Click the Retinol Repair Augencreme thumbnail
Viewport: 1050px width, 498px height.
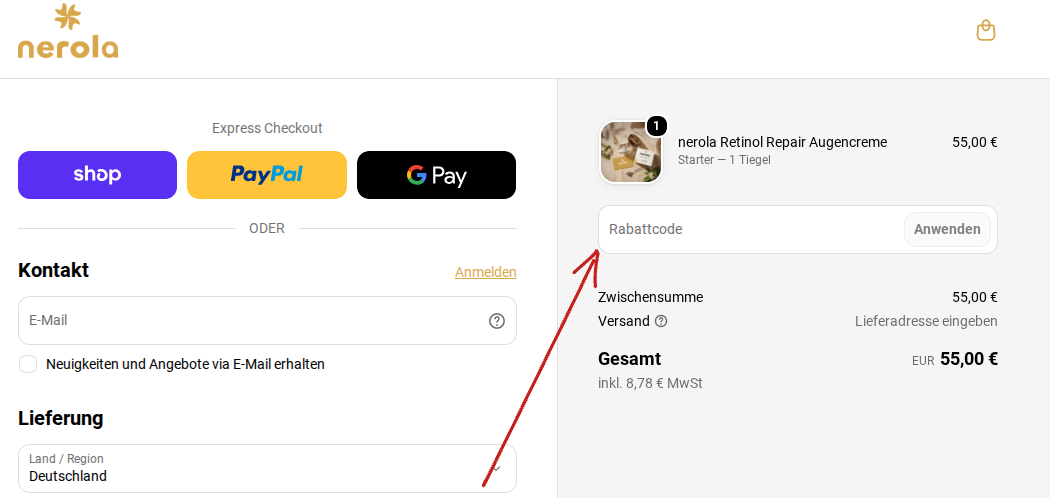630,152
